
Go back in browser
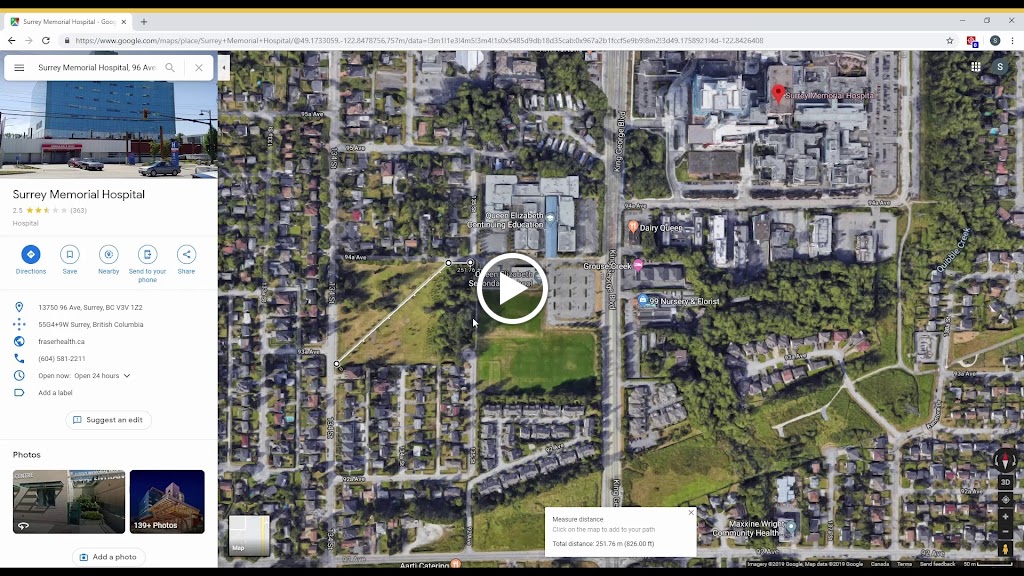click(12, 40)
